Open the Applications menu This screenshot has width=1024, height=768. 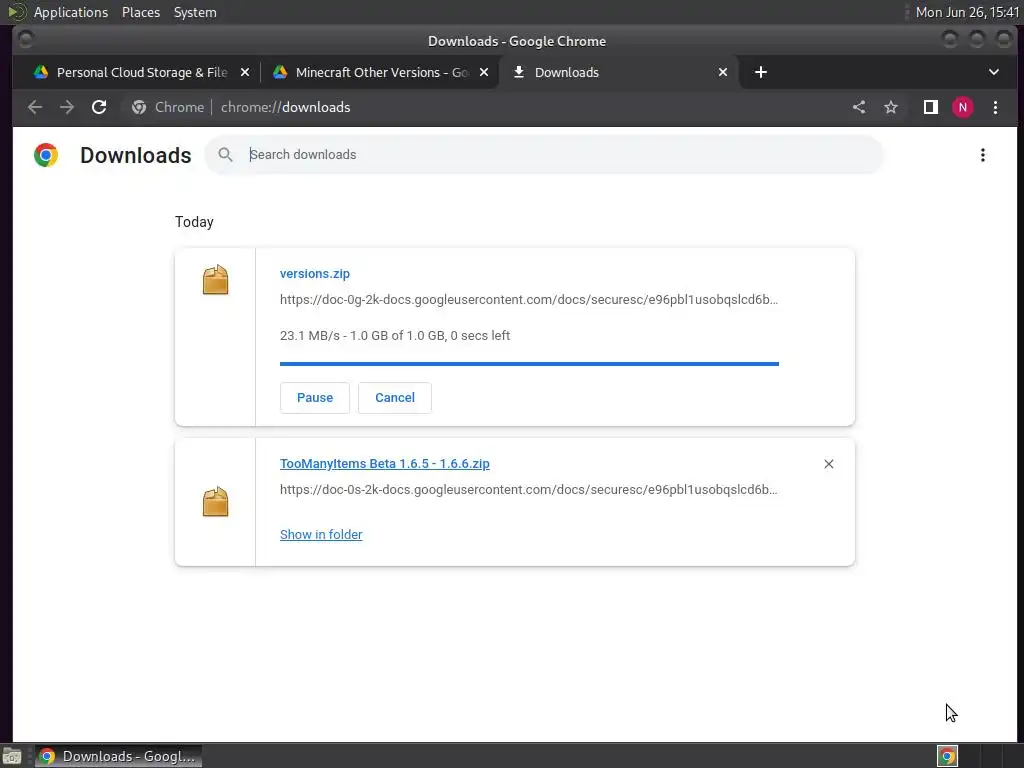pyautogui.click(x=71, y=12)
